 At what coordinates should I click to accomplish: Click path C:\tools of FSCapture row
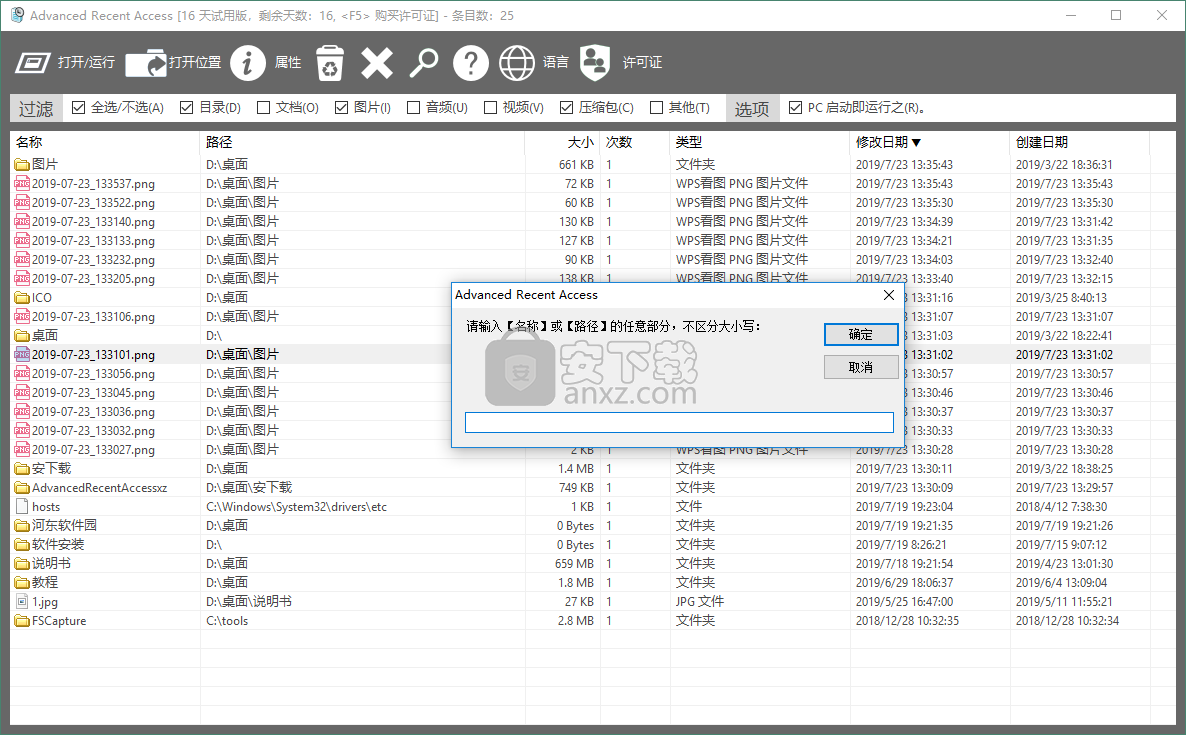tap(227, 621)
